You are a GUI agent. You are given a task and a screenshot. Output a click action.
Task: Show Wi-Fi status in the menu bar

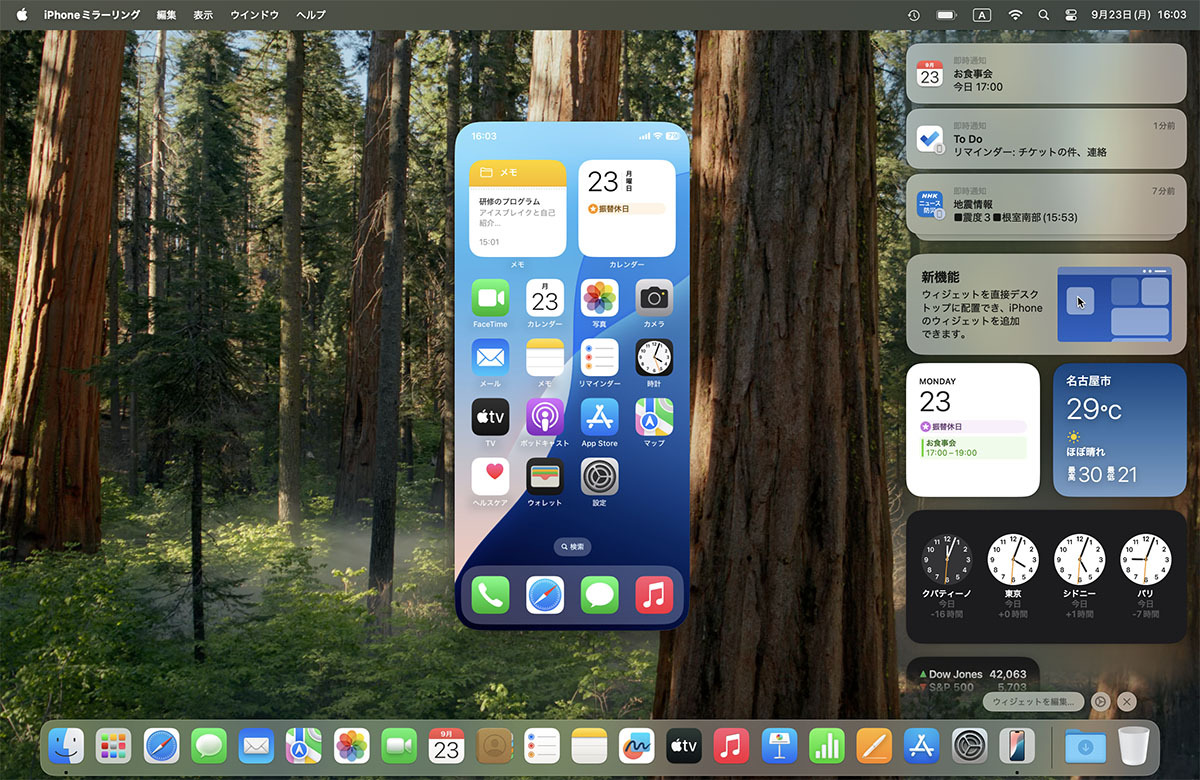pyautogui.click(x=1016, y=15)
